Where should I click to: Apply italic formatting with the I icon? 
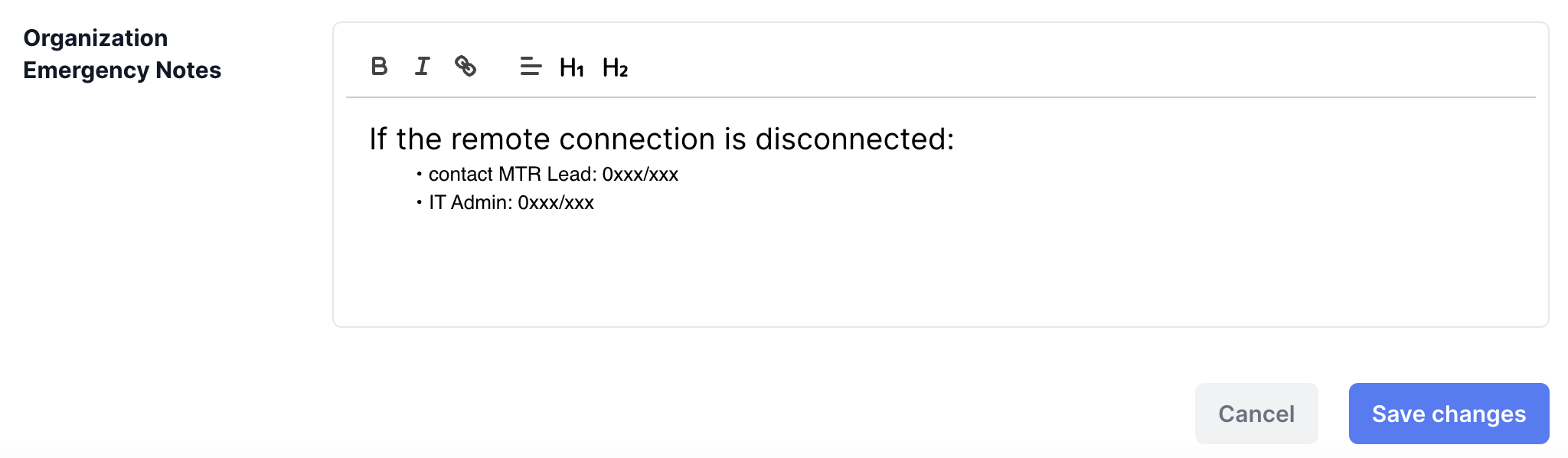coord(422,67)
